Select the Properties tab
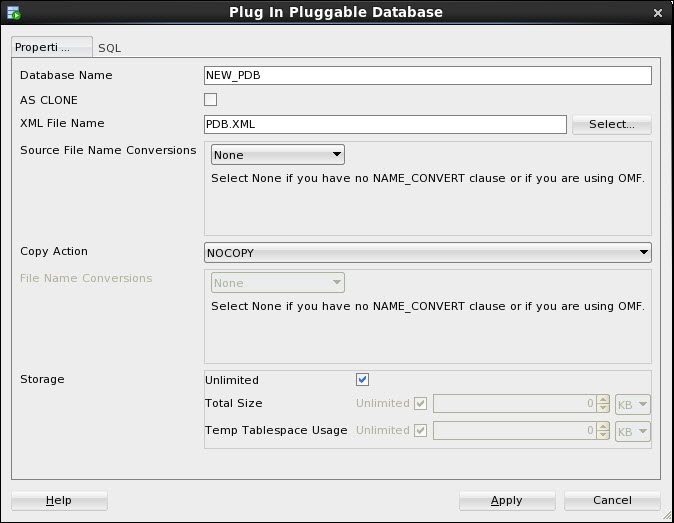 coord(50,47)
